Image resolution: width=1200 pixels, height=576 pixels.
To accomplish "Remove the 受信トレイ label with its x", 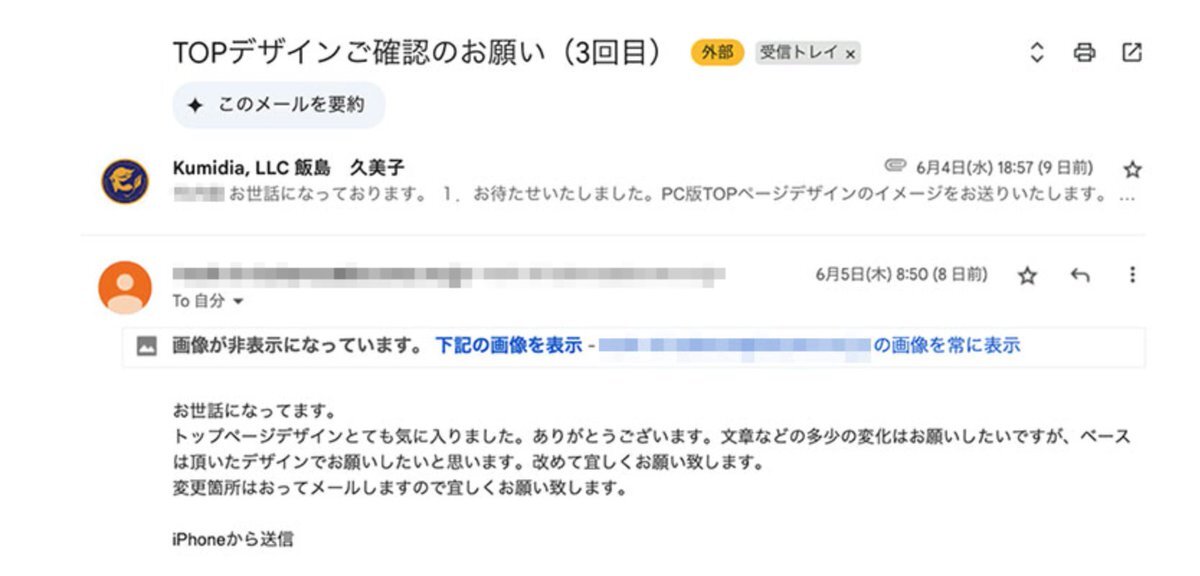I will coord(850,55).
